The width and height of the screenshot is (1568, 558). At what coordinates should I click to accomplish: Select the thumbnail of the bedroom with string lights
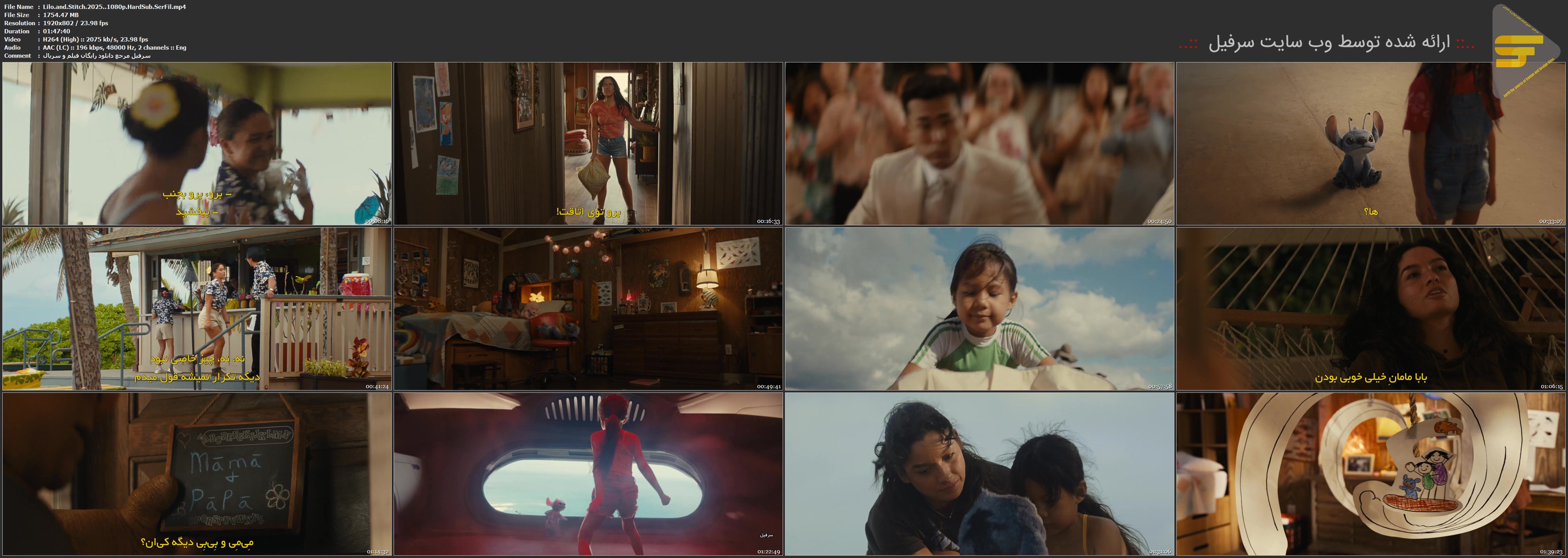(588, 309)
